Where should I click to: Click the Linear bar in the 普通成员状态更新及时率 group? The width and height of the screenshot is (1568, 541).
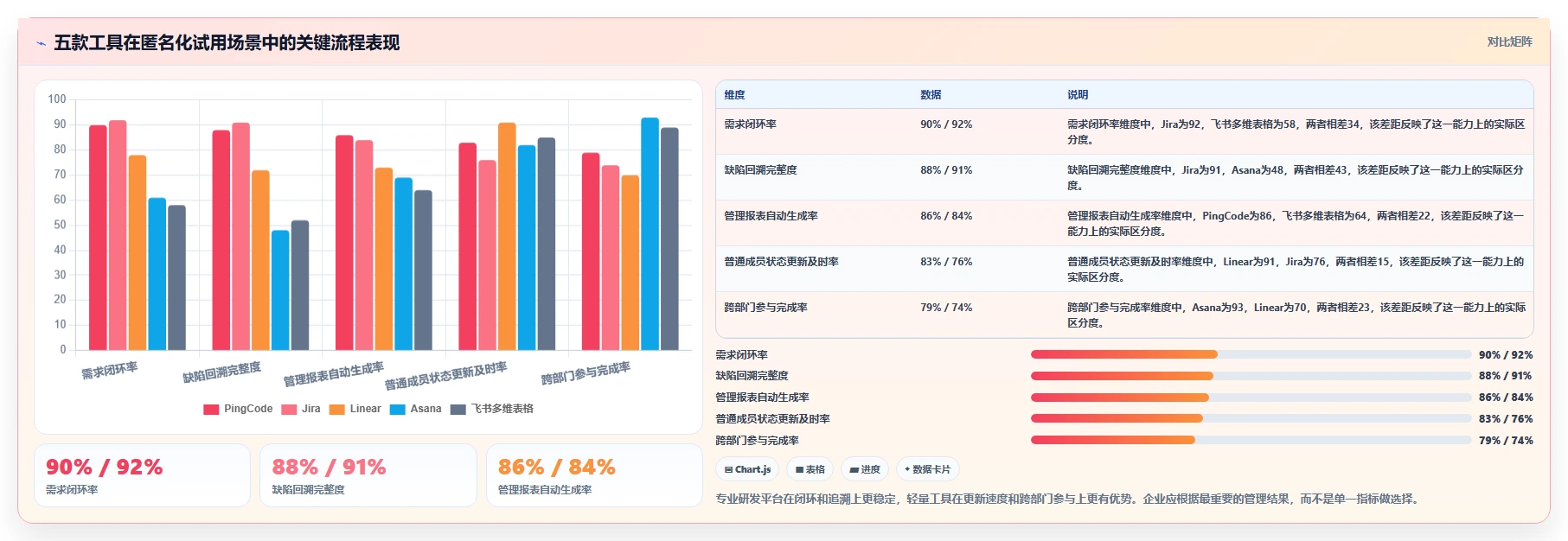[507, 236]
